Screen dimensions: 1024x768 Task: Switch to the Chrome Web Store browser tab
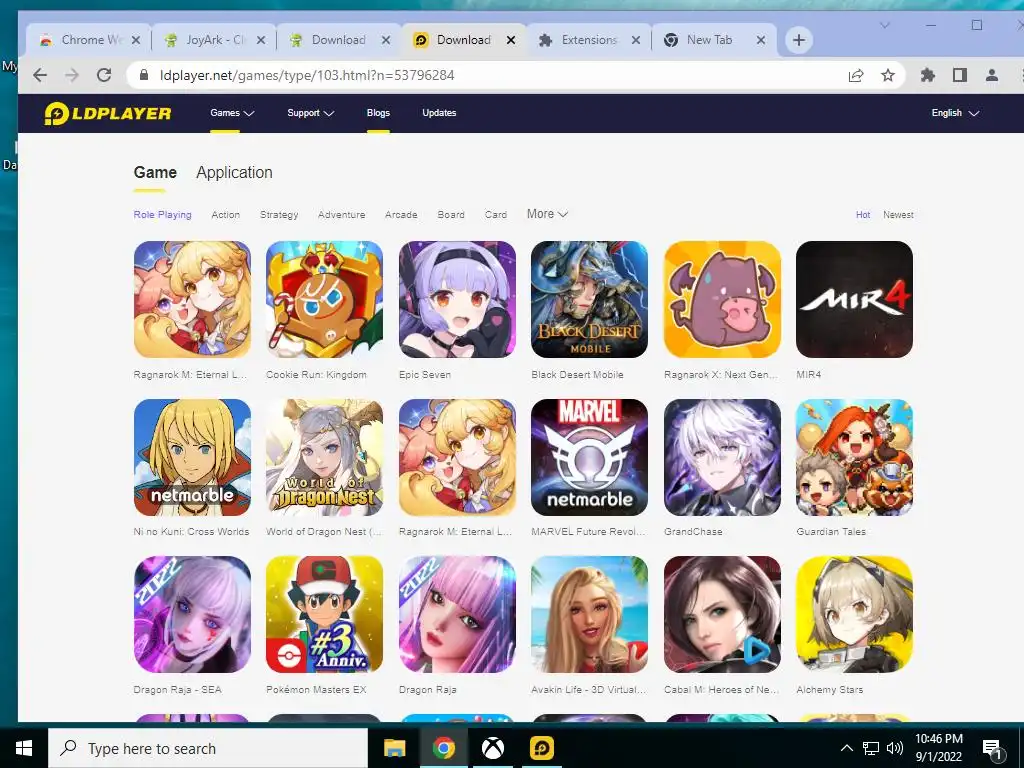tap(89, 40)
